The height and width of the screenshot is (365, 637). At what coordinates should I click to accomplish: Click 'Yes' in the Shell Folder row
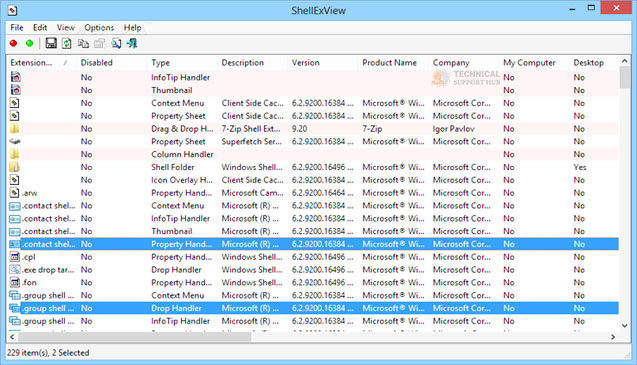pyautogui.click(x=580, y=167)
